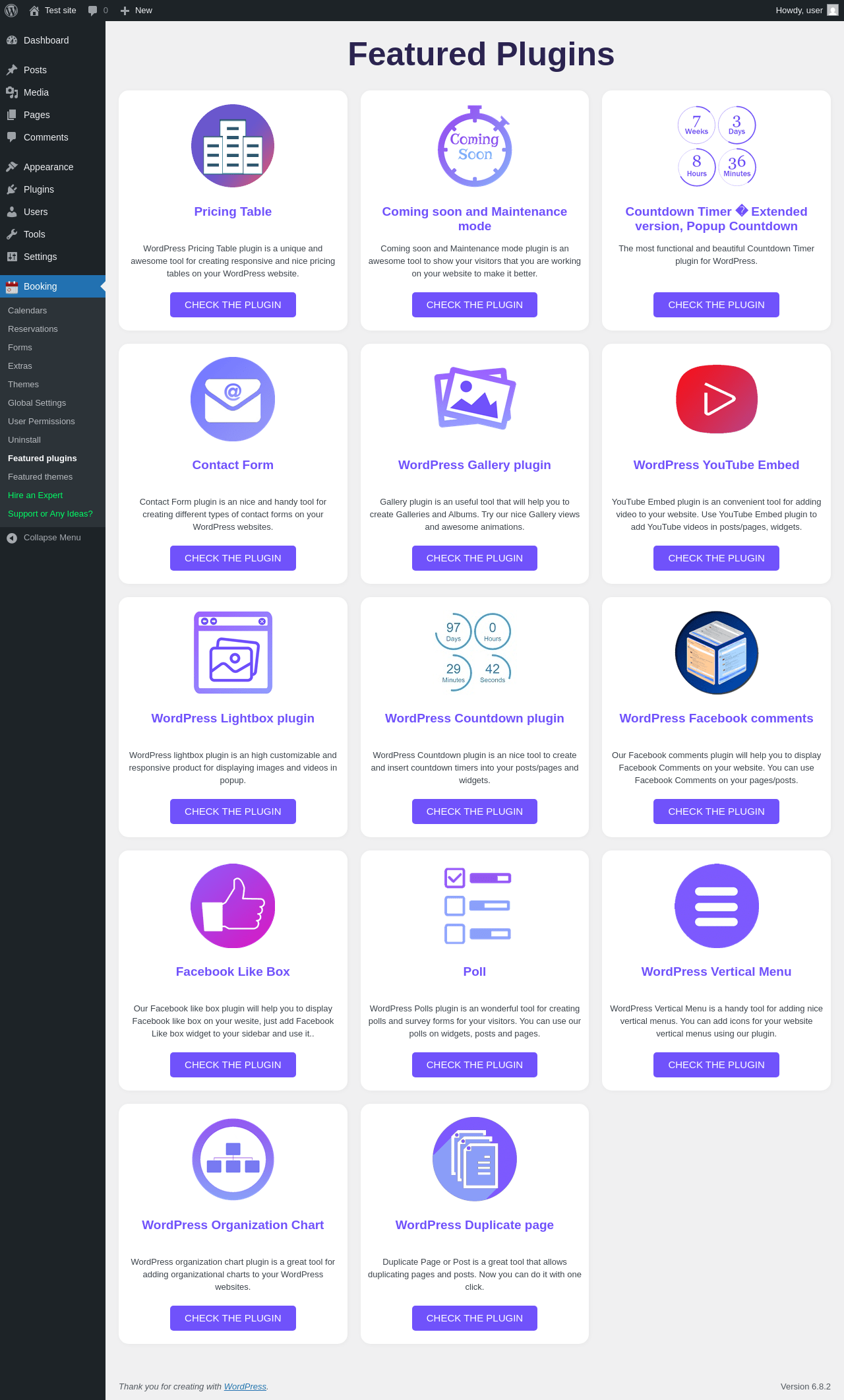This screenshot has width=844, height=1400.
Task: Click the WordPress link in footer
Action: pyautogui.click(x=245, y=1386)
